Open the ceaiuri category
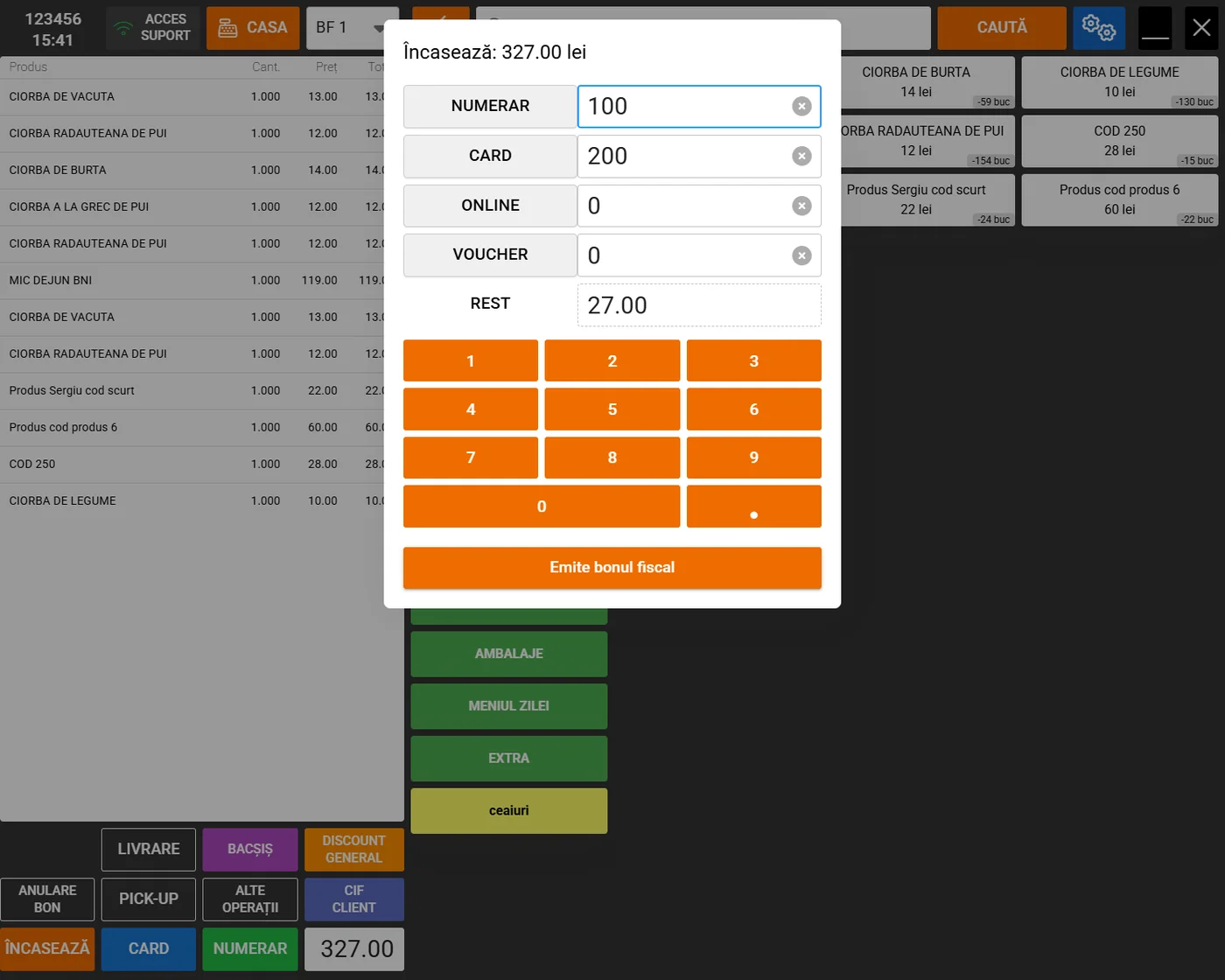Screen dimensions: 1225x980 (508, 811)
